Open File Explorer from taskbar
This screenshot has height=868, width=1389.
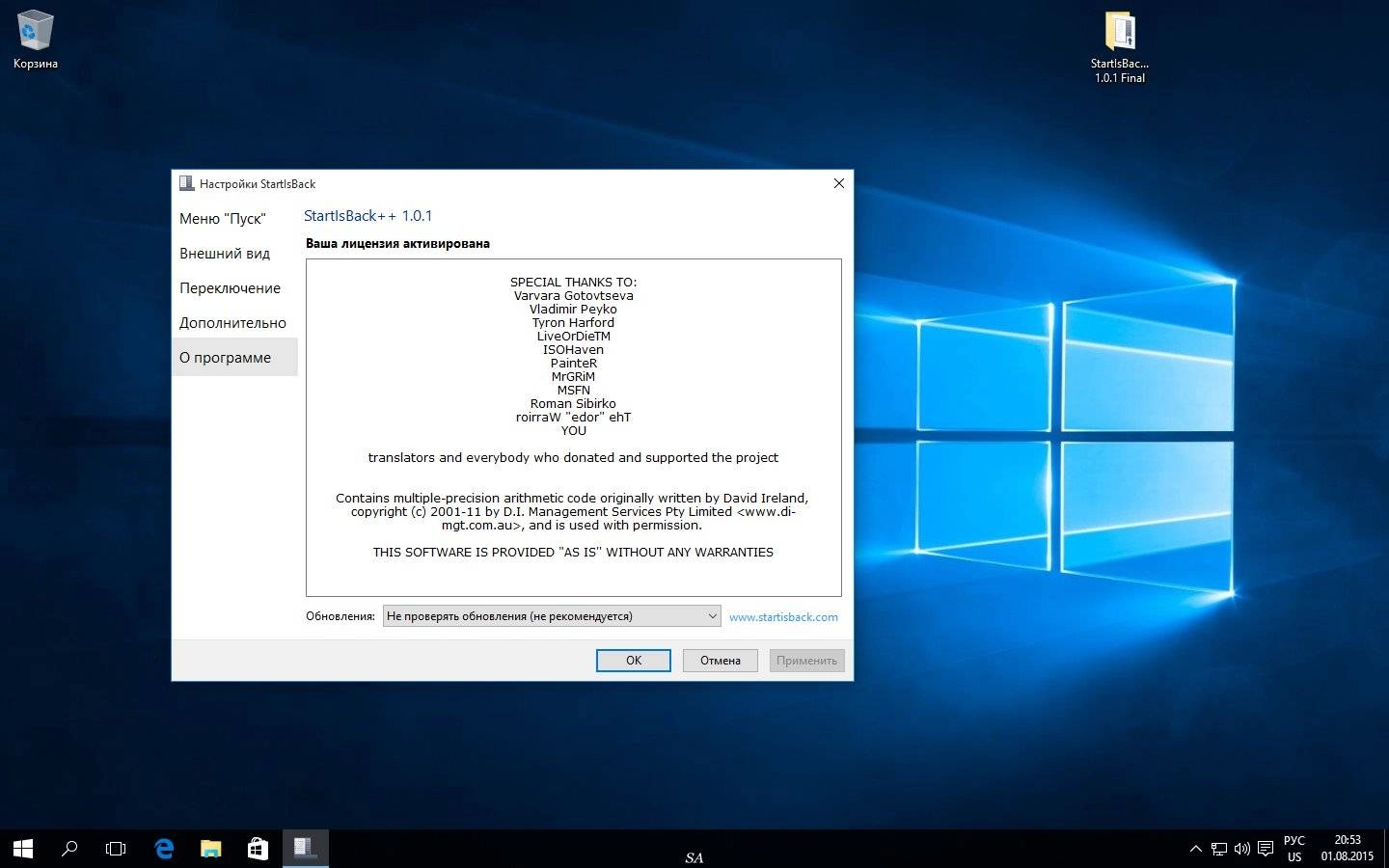210,849
